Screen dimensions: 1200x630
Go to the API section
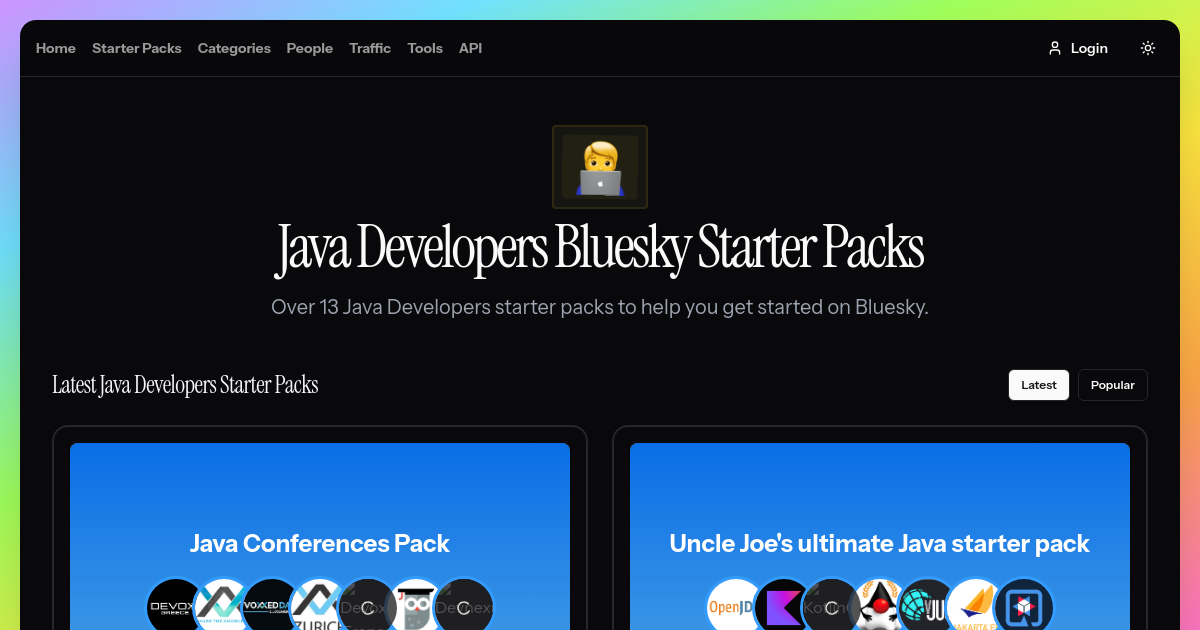click(x=470, y=48)
